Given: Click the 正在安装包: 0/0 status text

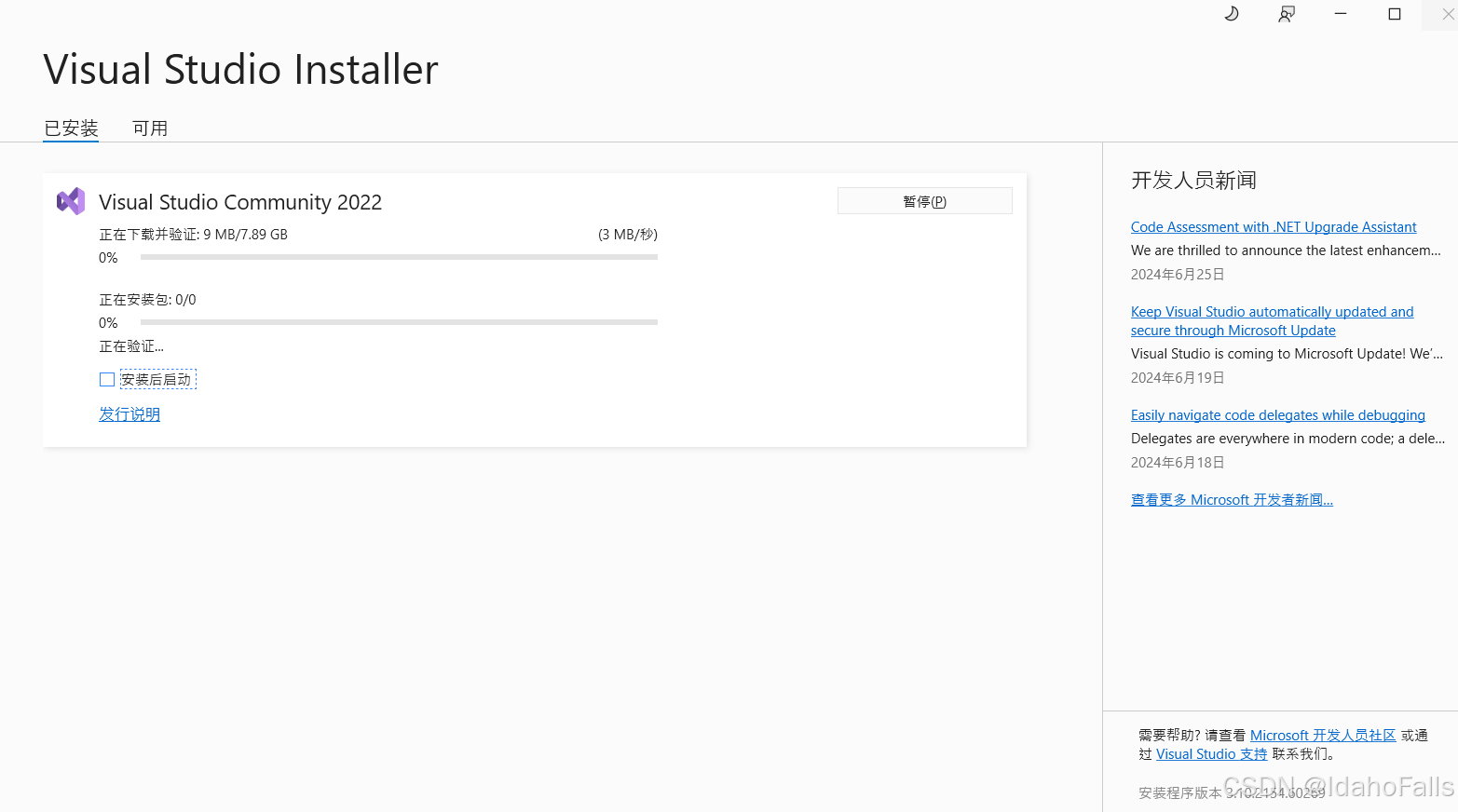Looking at the screenshot, I should pos(147,300).
